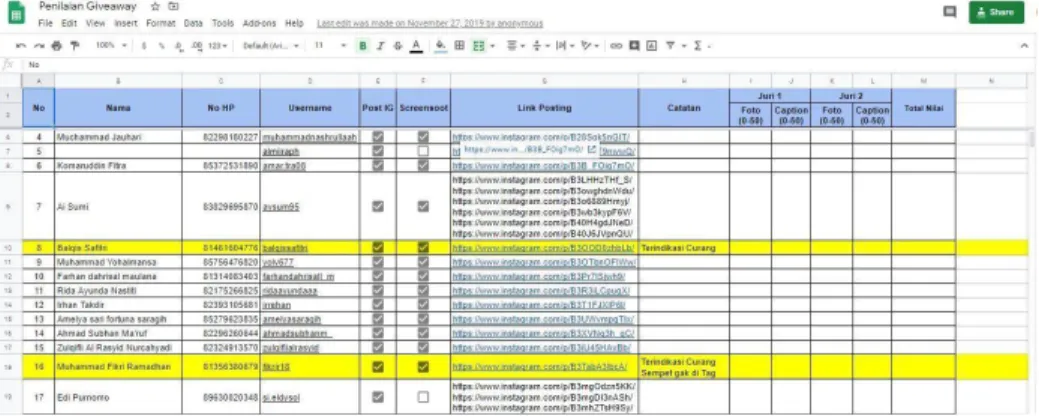Uncheck Post IG checkbox for Ai Sumi
Screen dimensions: 1039x416
tap(378, 206)
